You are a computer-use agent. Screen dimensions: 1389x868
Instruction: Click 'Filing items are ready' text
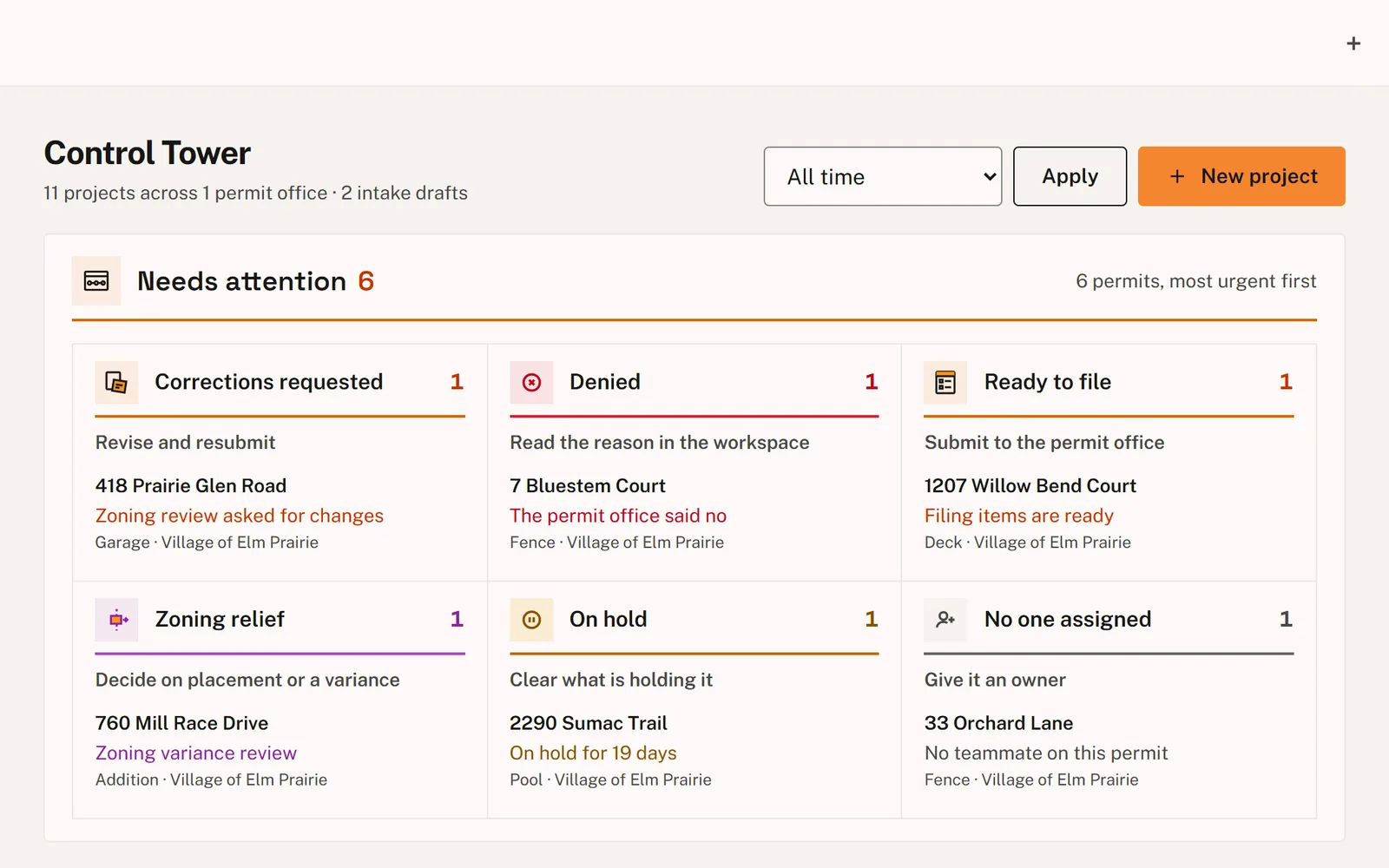[1019, 516]
